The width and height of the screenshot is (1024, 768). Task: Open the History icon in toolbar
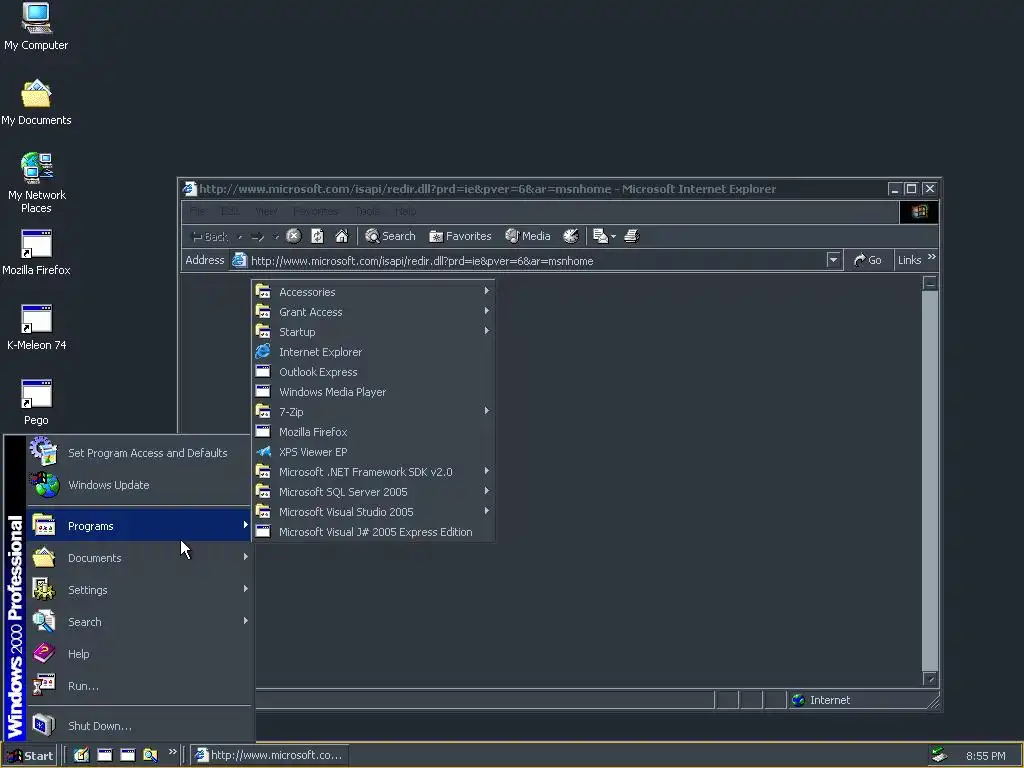point(571,236)
